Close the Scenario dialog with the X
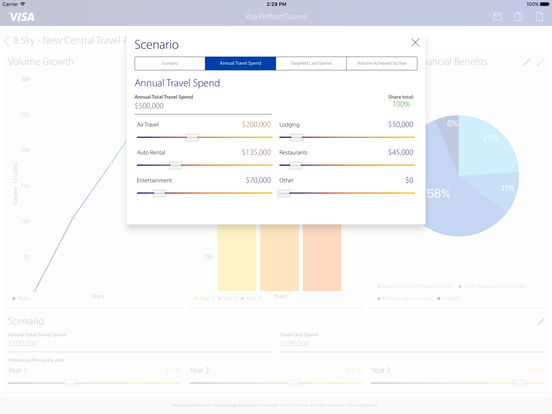Viewport: 552px width, 414px height. (x=415, y=43)
